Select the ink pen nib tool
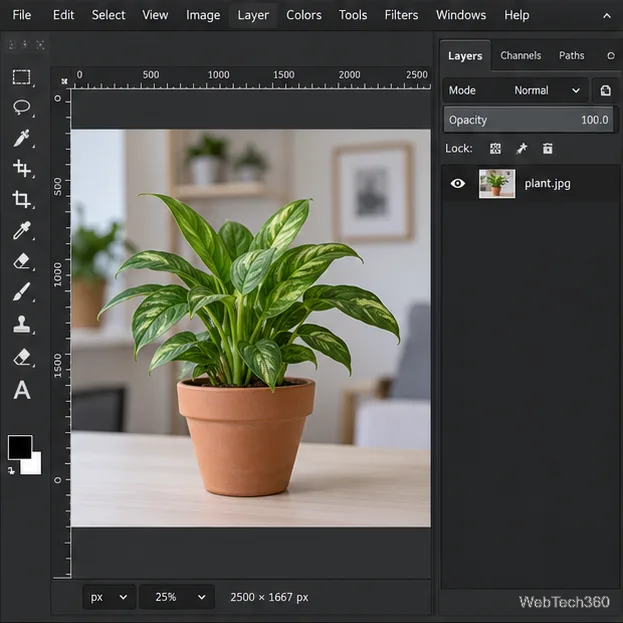This screenshot has width=623, height=623. point(21,138)
